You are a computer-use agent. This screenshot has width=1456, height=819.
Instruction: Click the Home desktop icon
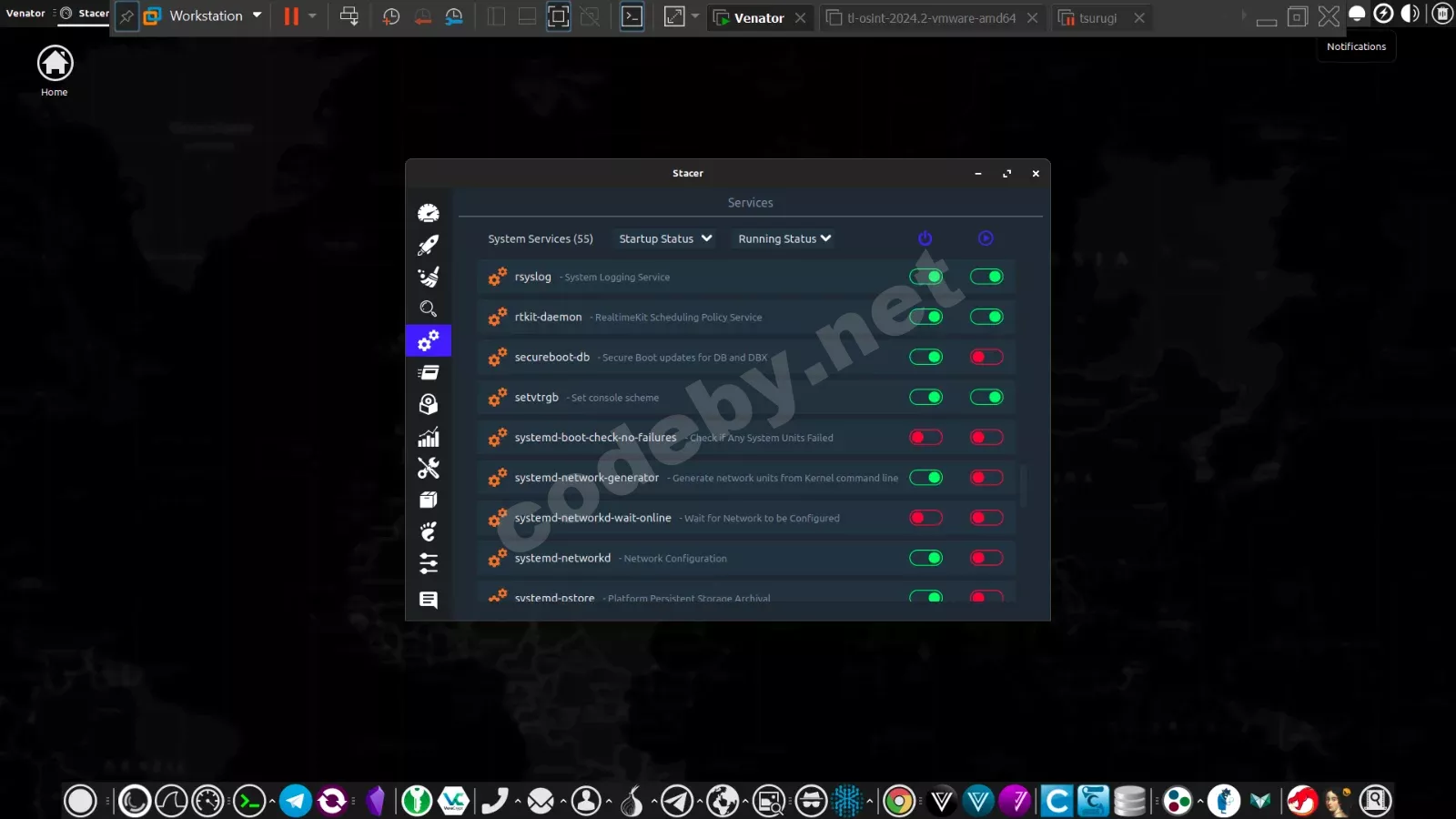coord(55,71)
